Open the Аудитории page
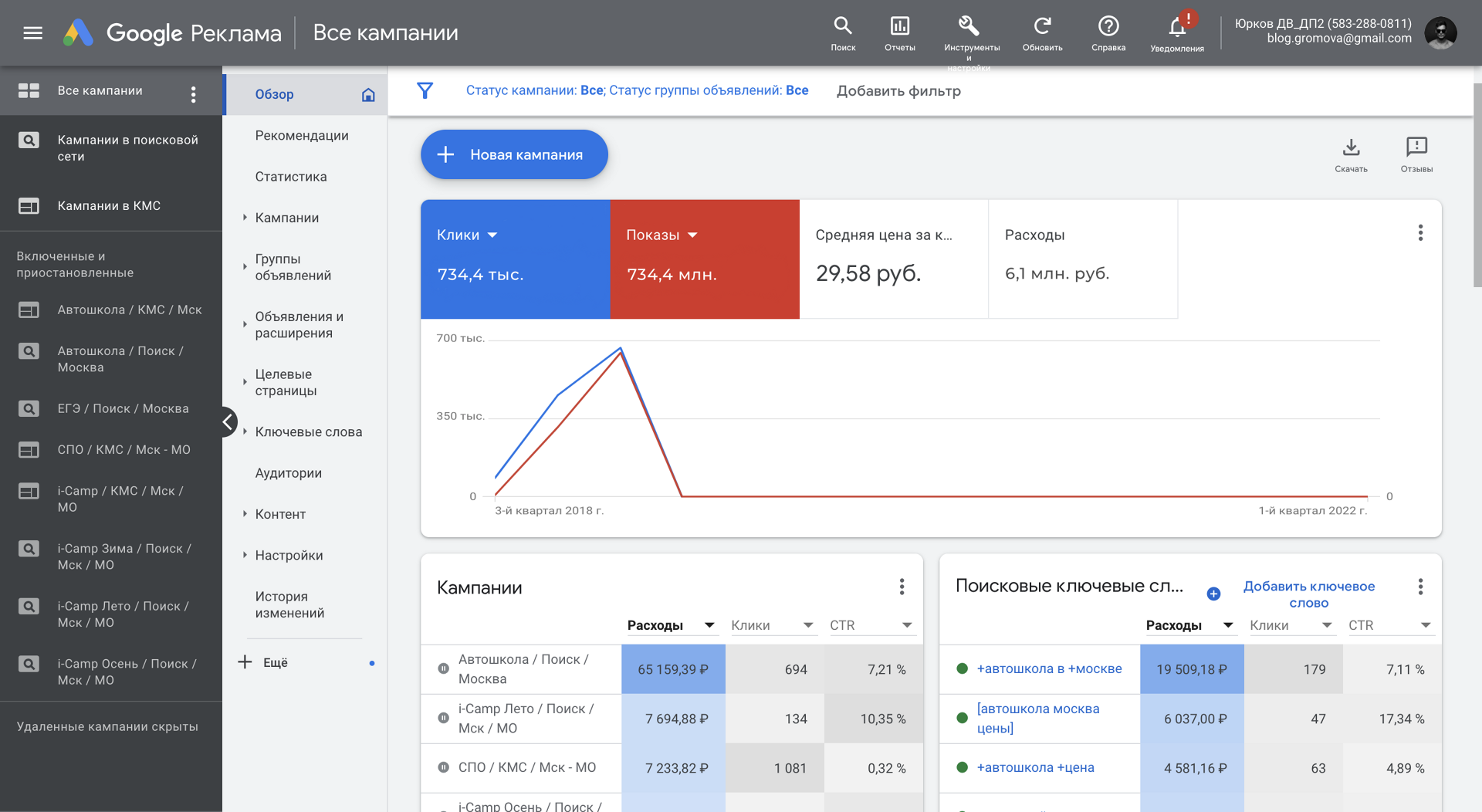This screenshot has height=812, width=1482. tap(289, 473)
